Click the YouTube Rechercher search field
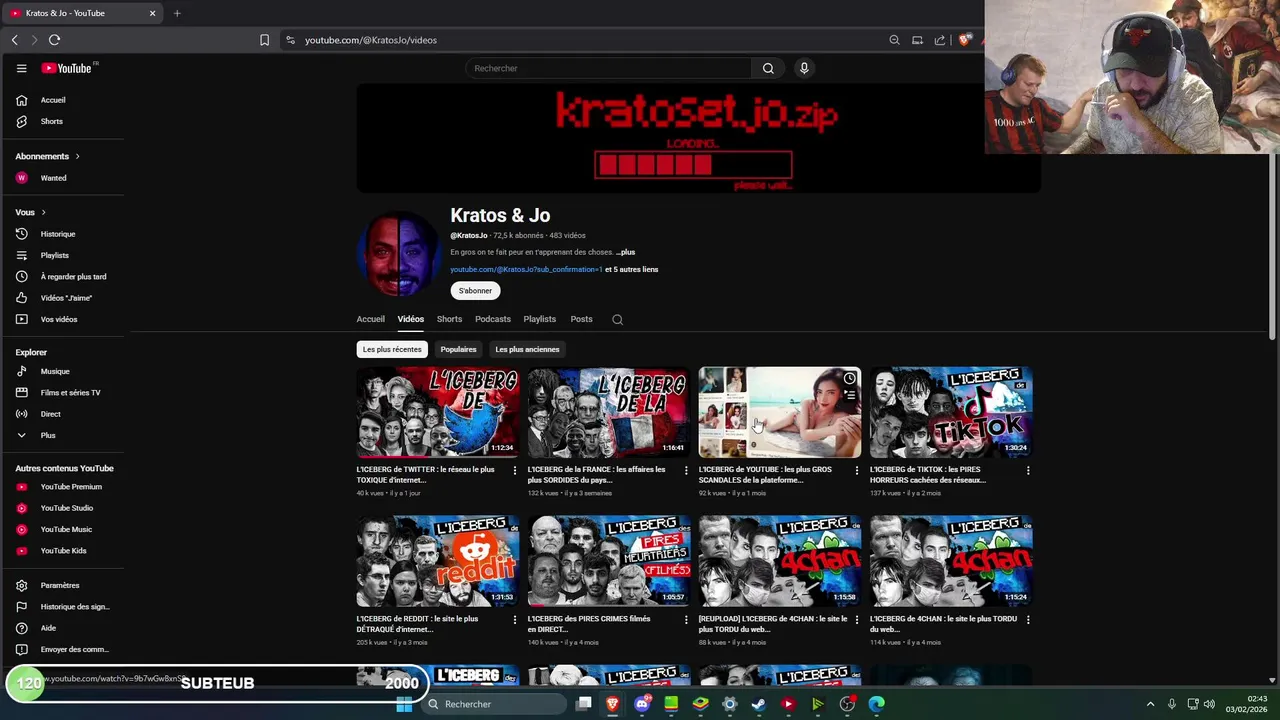 click(x=608, y=68)
